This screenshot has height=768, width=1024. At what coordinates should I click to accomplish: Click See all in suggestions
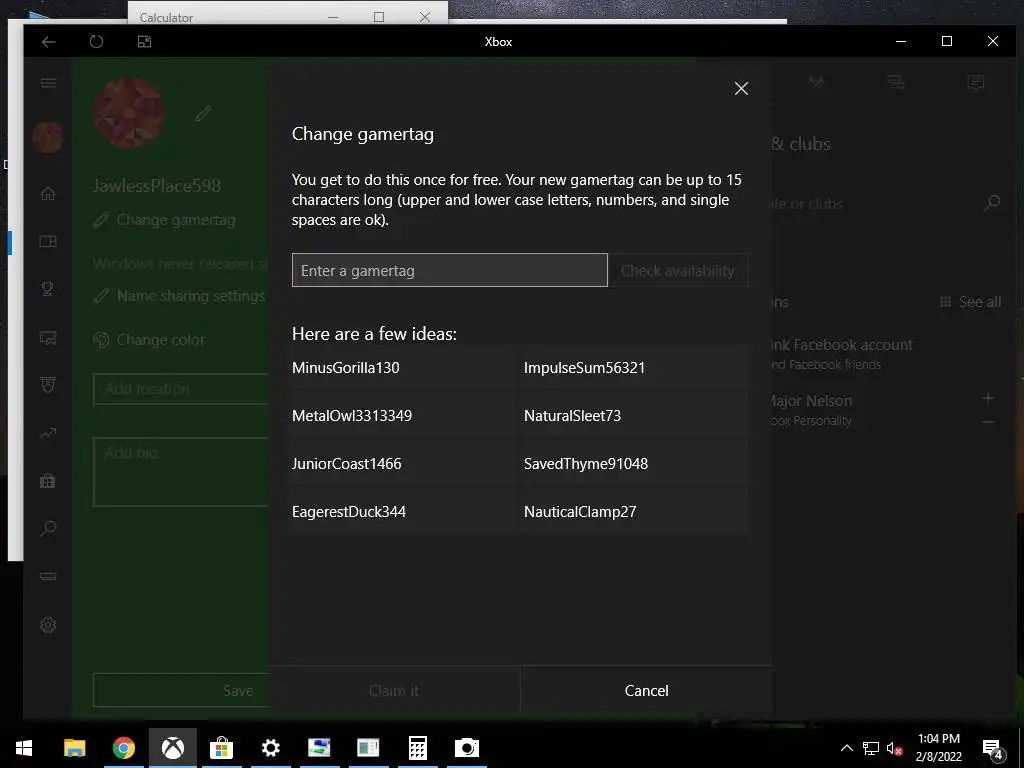point(970,302)
